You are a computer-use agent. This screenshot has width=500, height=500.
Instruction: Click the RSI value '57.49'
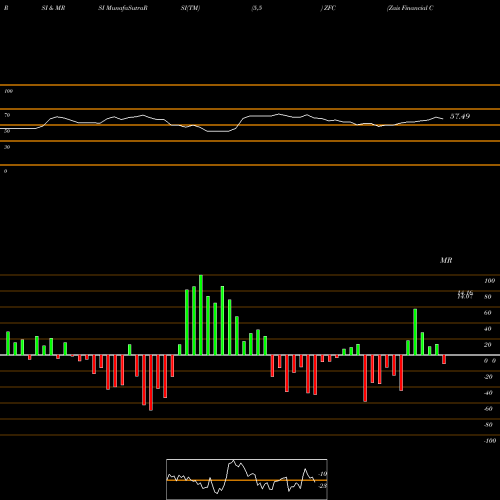(460, 116)
